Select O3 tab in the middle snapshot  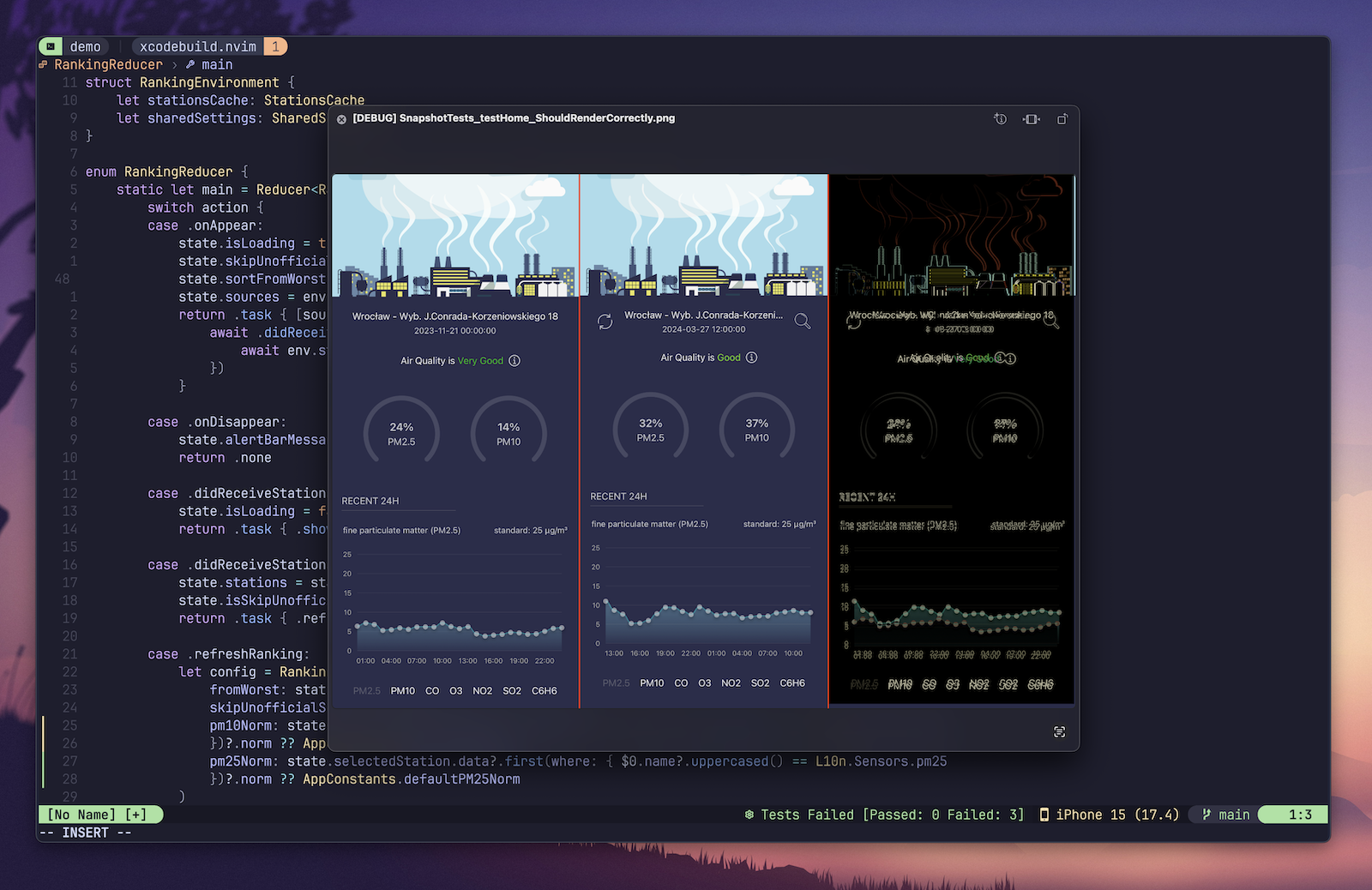[705, 683]
